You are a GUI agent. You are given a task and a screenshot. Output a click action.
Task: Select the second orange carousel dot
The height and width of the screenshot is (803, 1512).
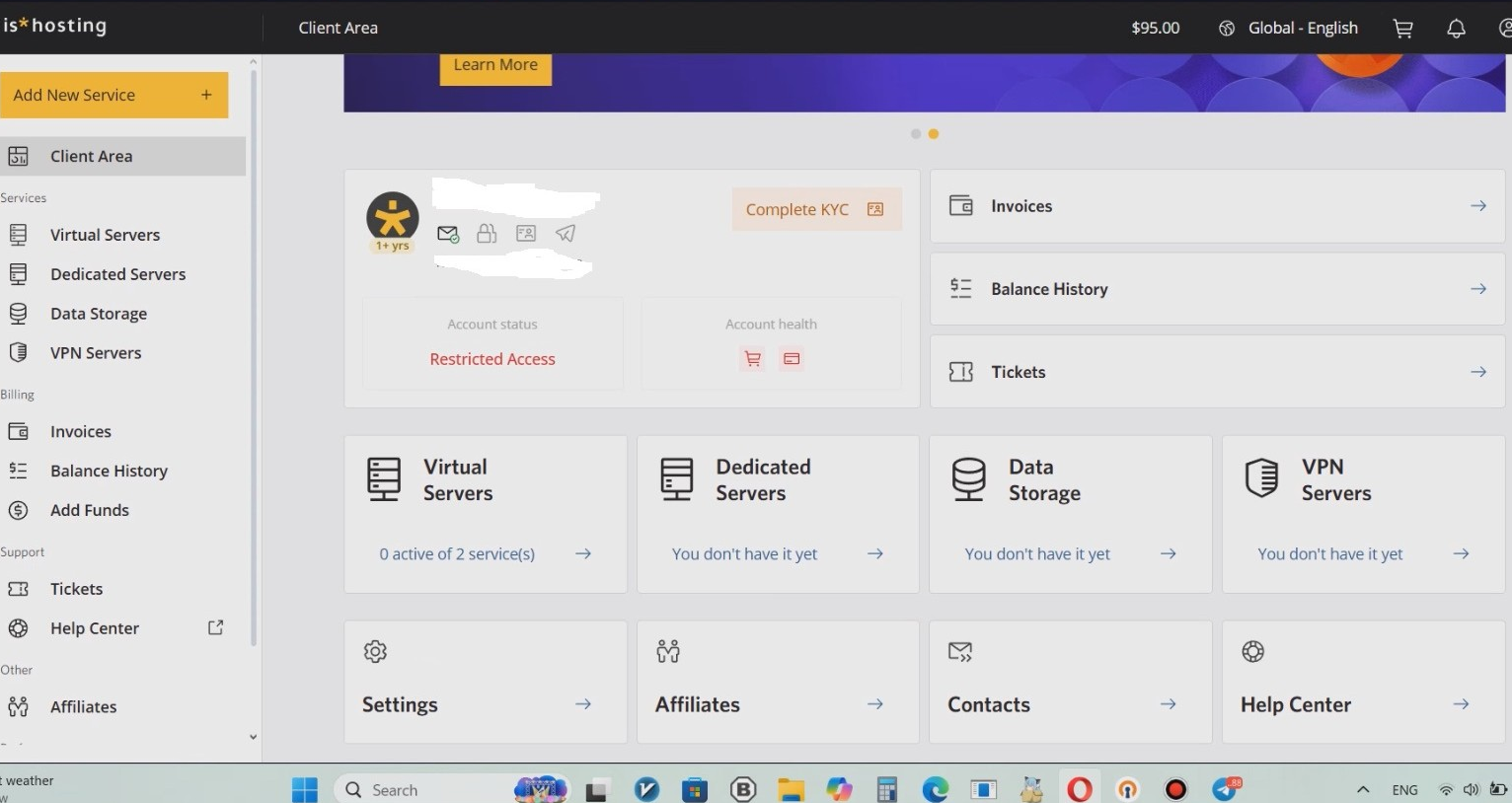pos(934,134)
